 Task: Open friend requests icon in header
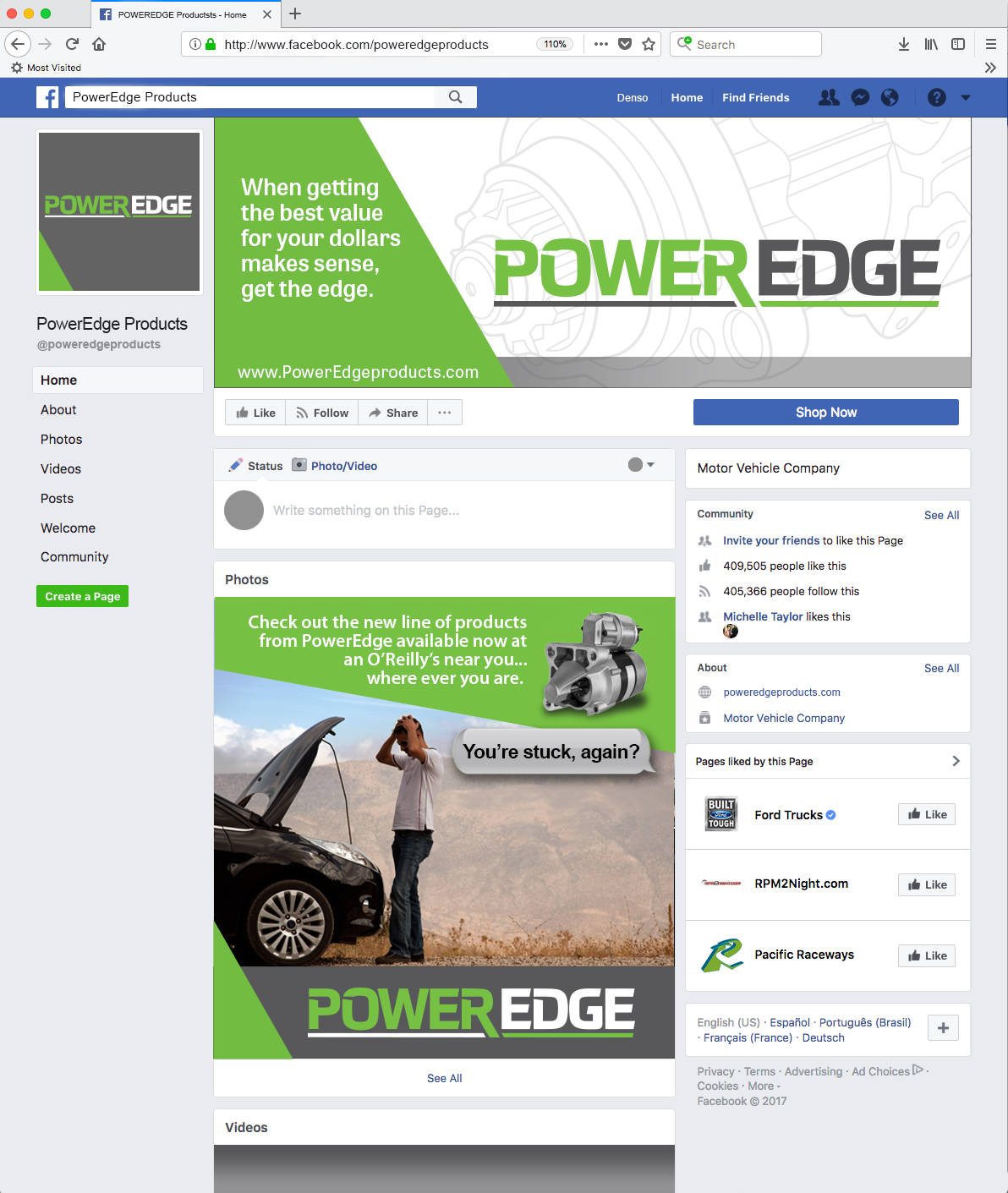[829, 97]
